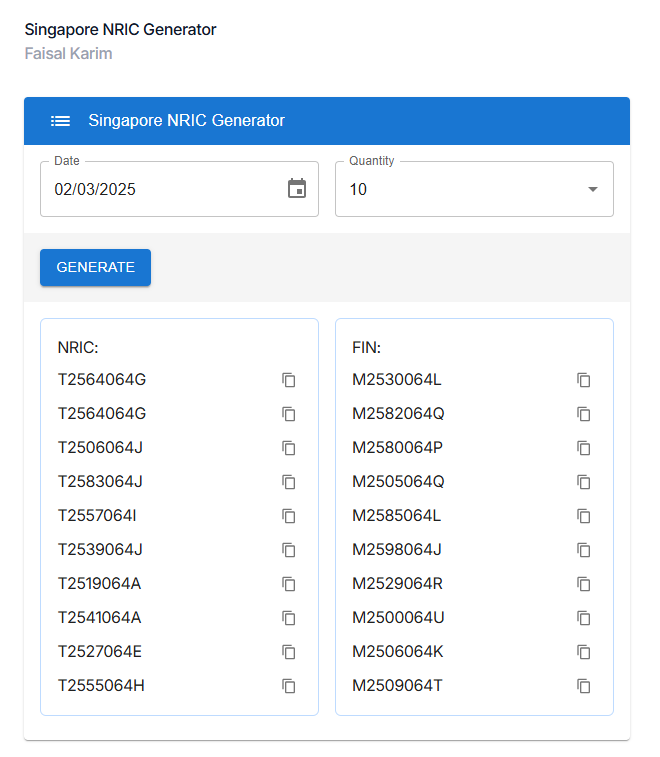Copy FIN M2582064Q using its copy icon
Image resolution: width=660 pixels, height=757 pixels.
[x=584, y=414]
